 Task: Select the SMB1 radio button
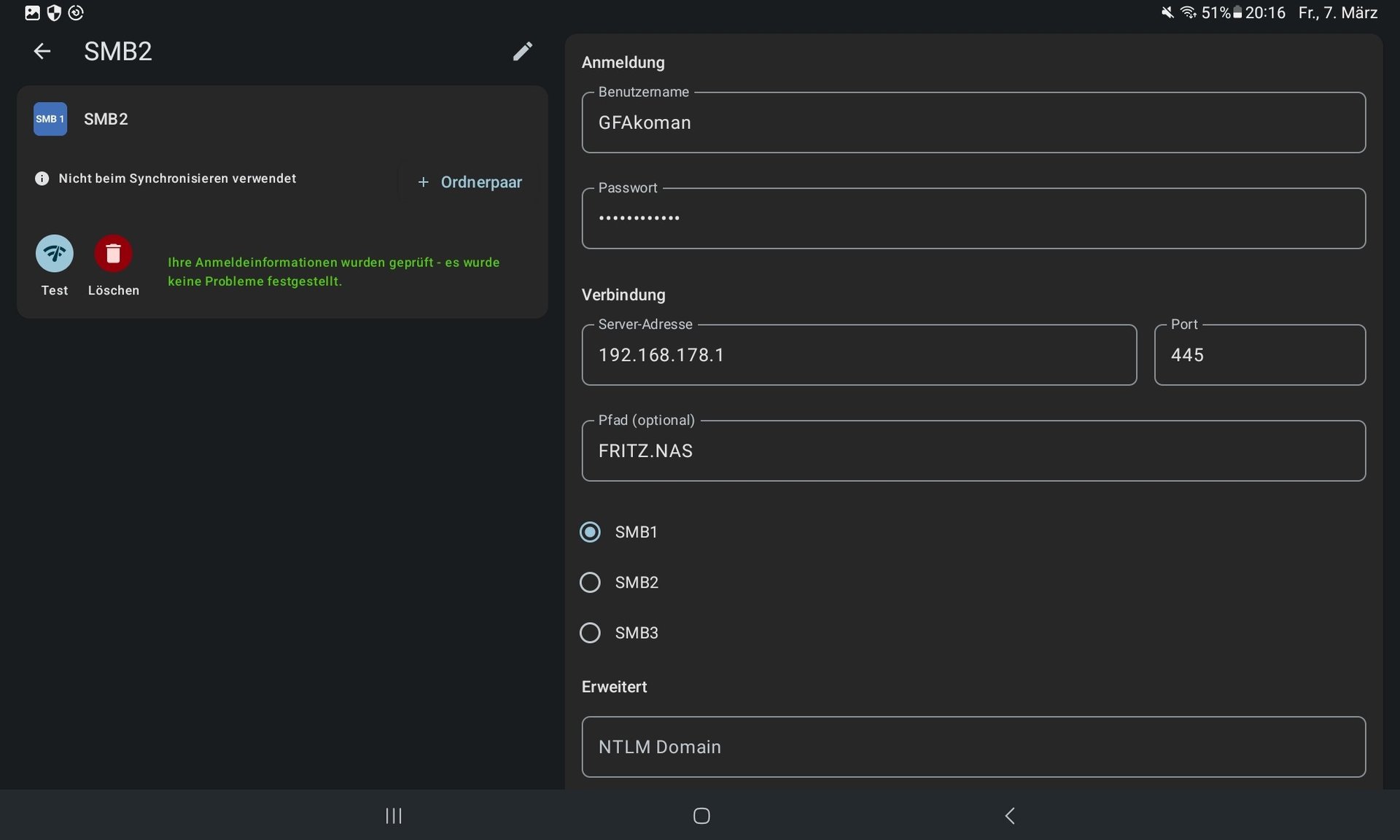point(590,532)
